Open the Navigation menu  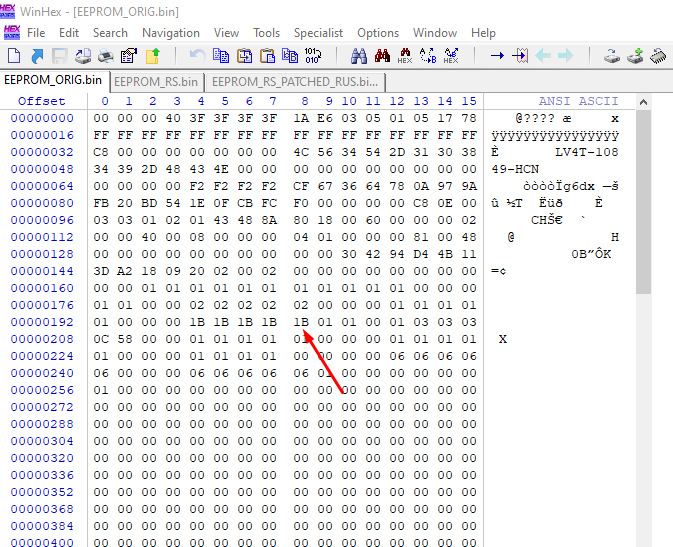(x=171, y=33)
